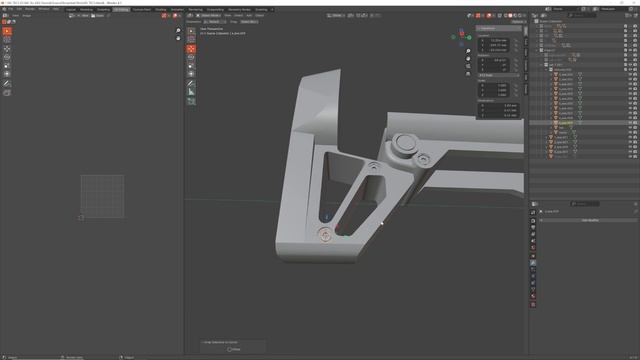
Task: Toggle lock on Location X field
Action: pos(516,40)
